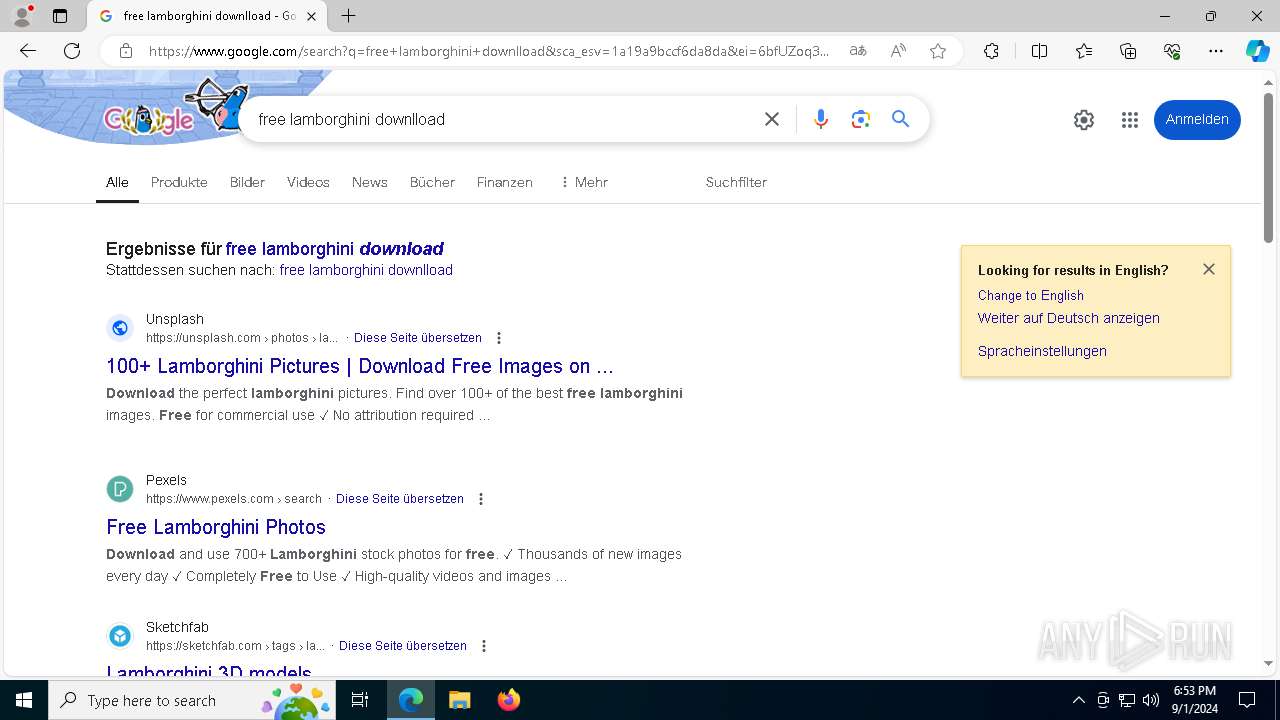Click the Google search text field
Image resolution: width=1280 pixels, height=720 pixels.
pos(500,119)
